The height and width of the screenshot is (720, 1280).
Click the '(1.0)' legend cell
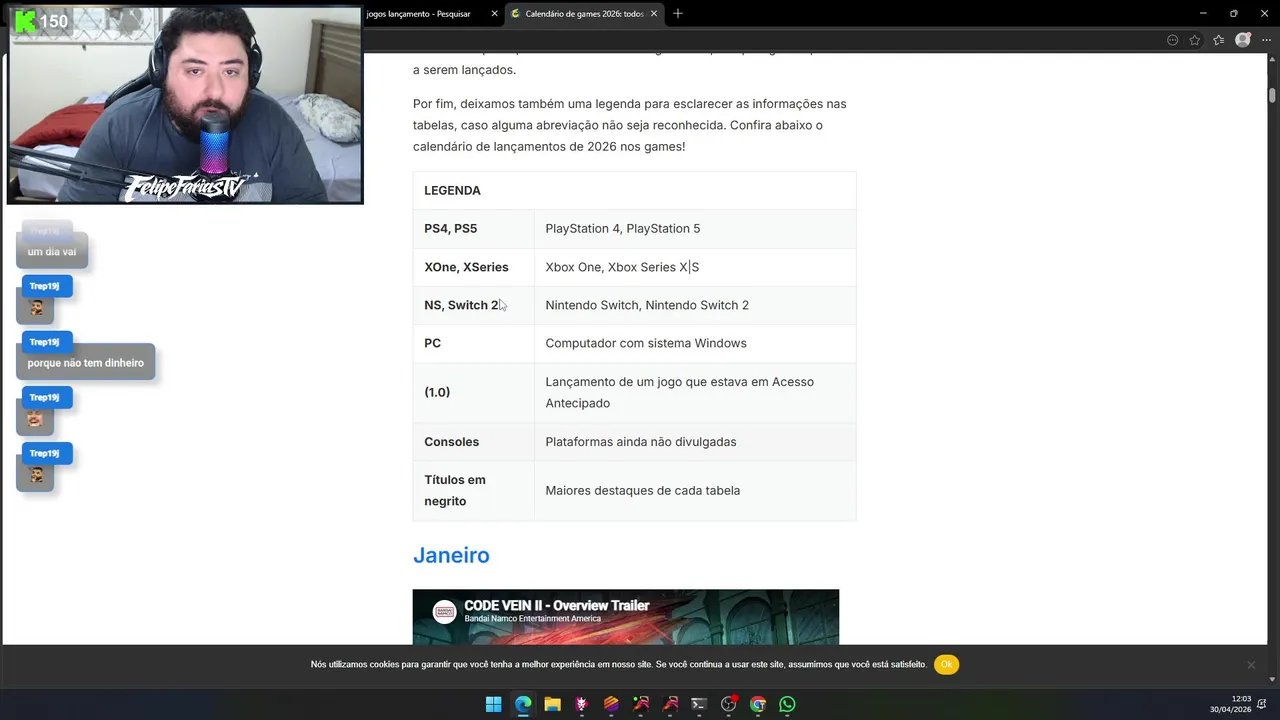473,392
